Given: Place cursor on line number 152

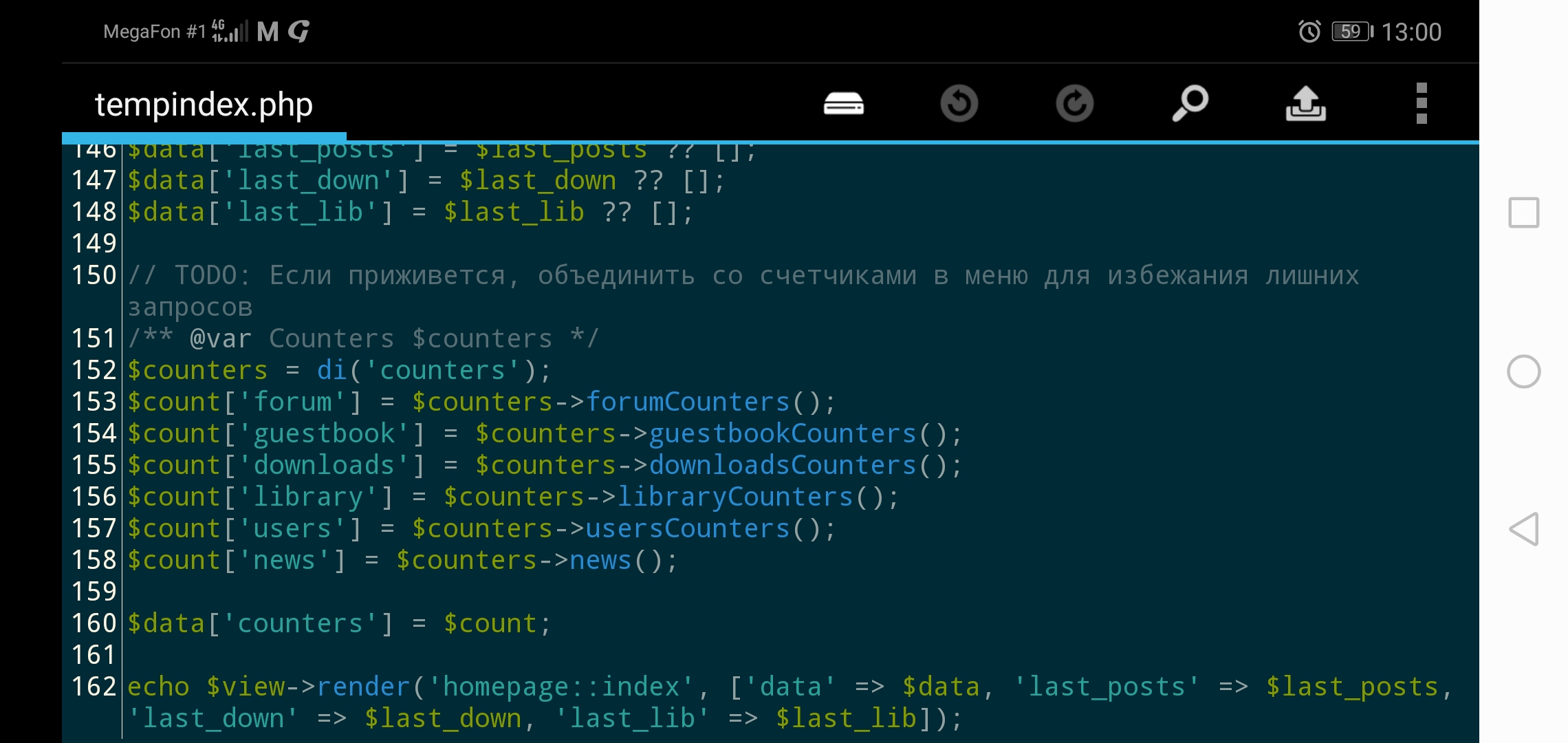Looking at the screenshot, I should (x=94, y=370).
